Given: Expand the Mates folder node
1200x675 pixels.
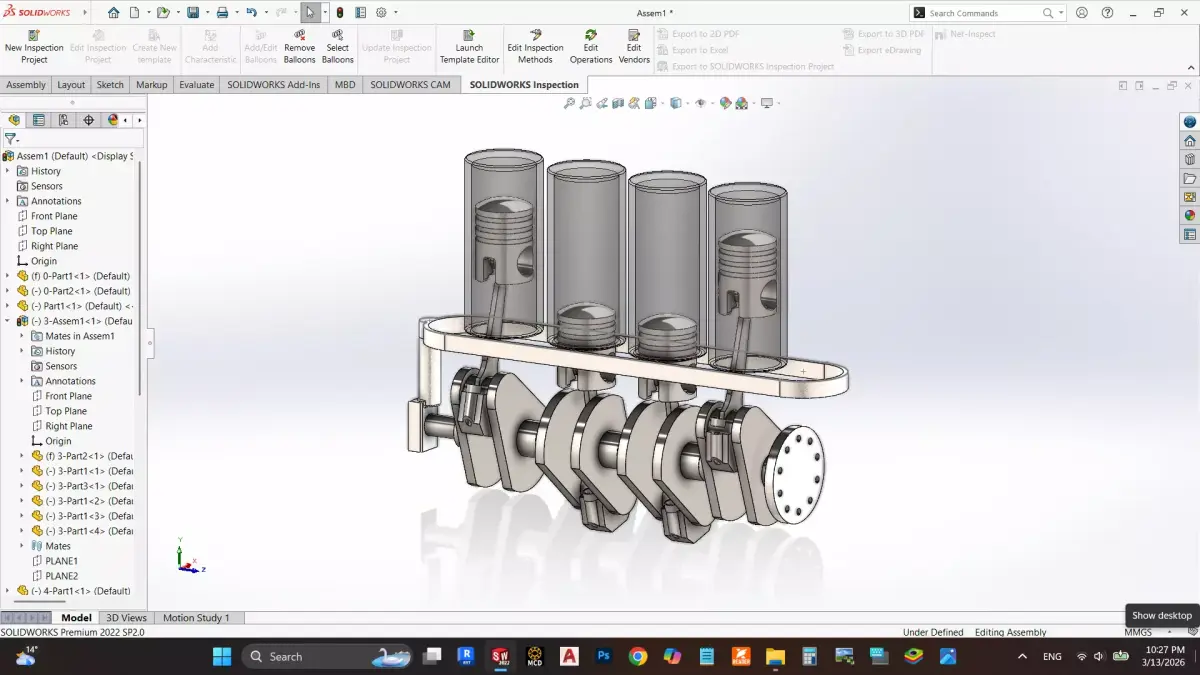Looking at the screenshot, I should (x=21, y=546).
